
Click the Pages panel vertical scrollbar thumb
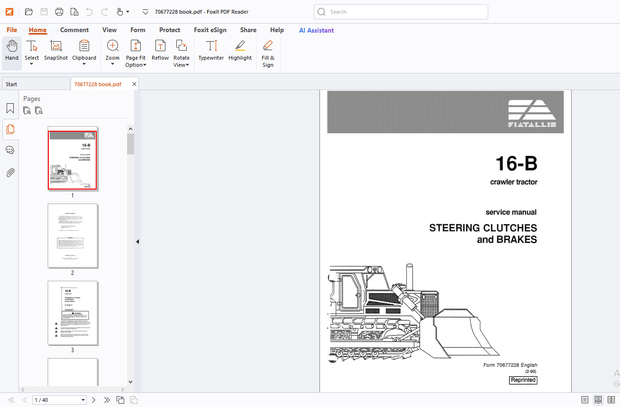click(130, 144)
